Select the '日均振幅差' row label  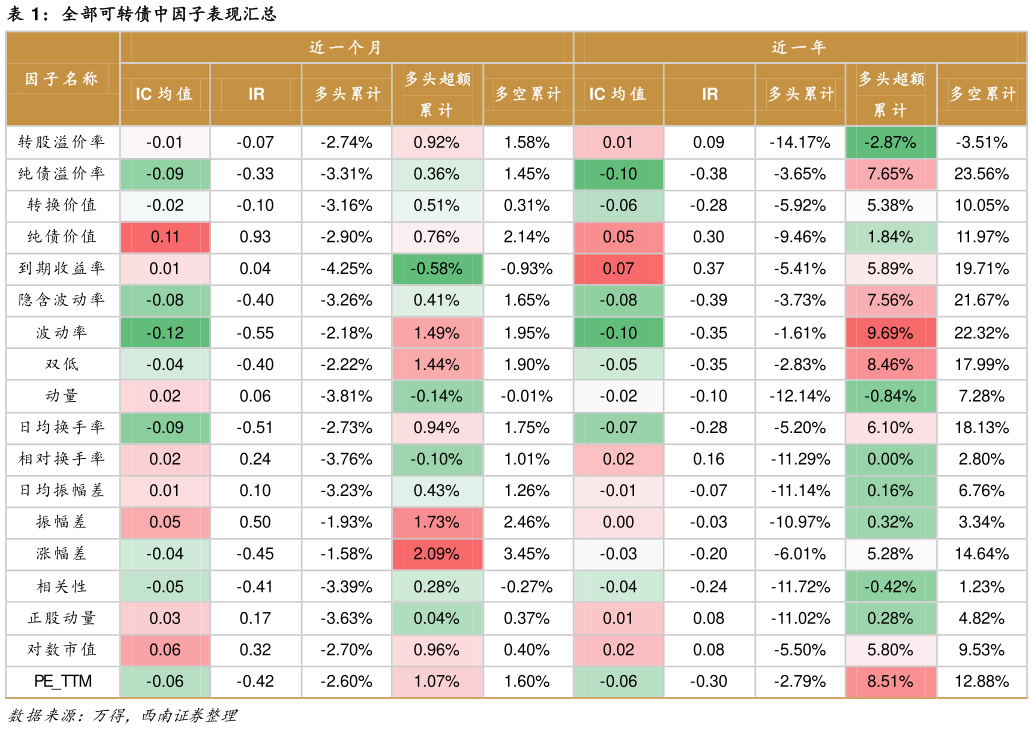62,491
